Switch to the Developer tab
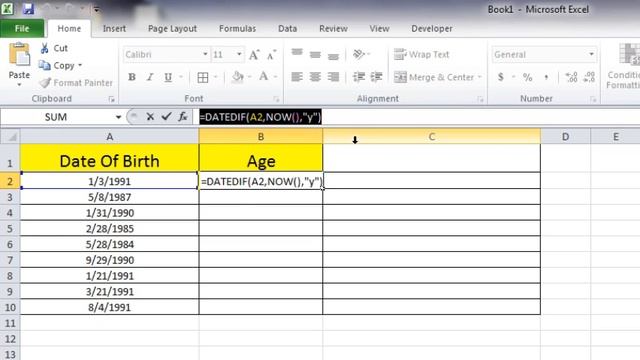 pos(432,29)
